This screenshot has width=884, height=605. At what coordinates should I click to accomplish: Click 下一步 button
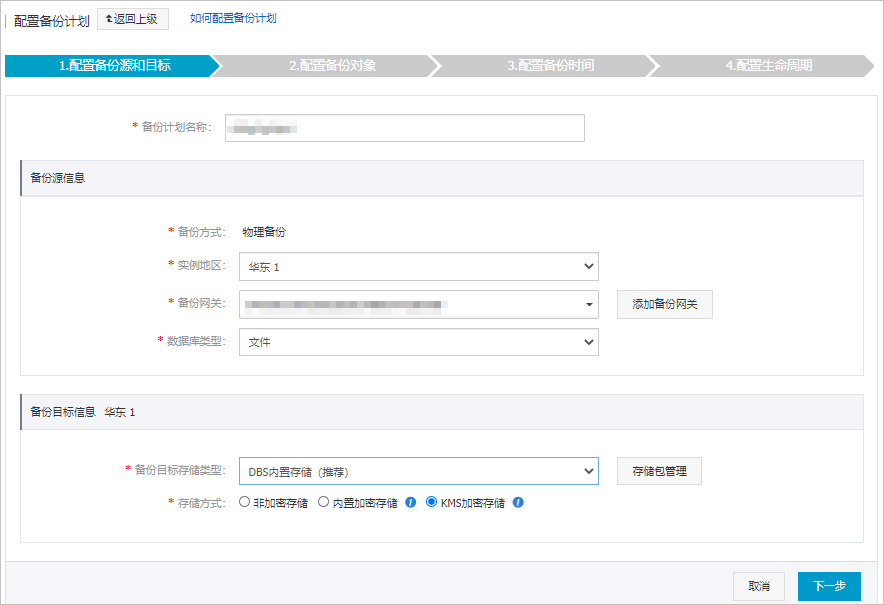(829, 586)
